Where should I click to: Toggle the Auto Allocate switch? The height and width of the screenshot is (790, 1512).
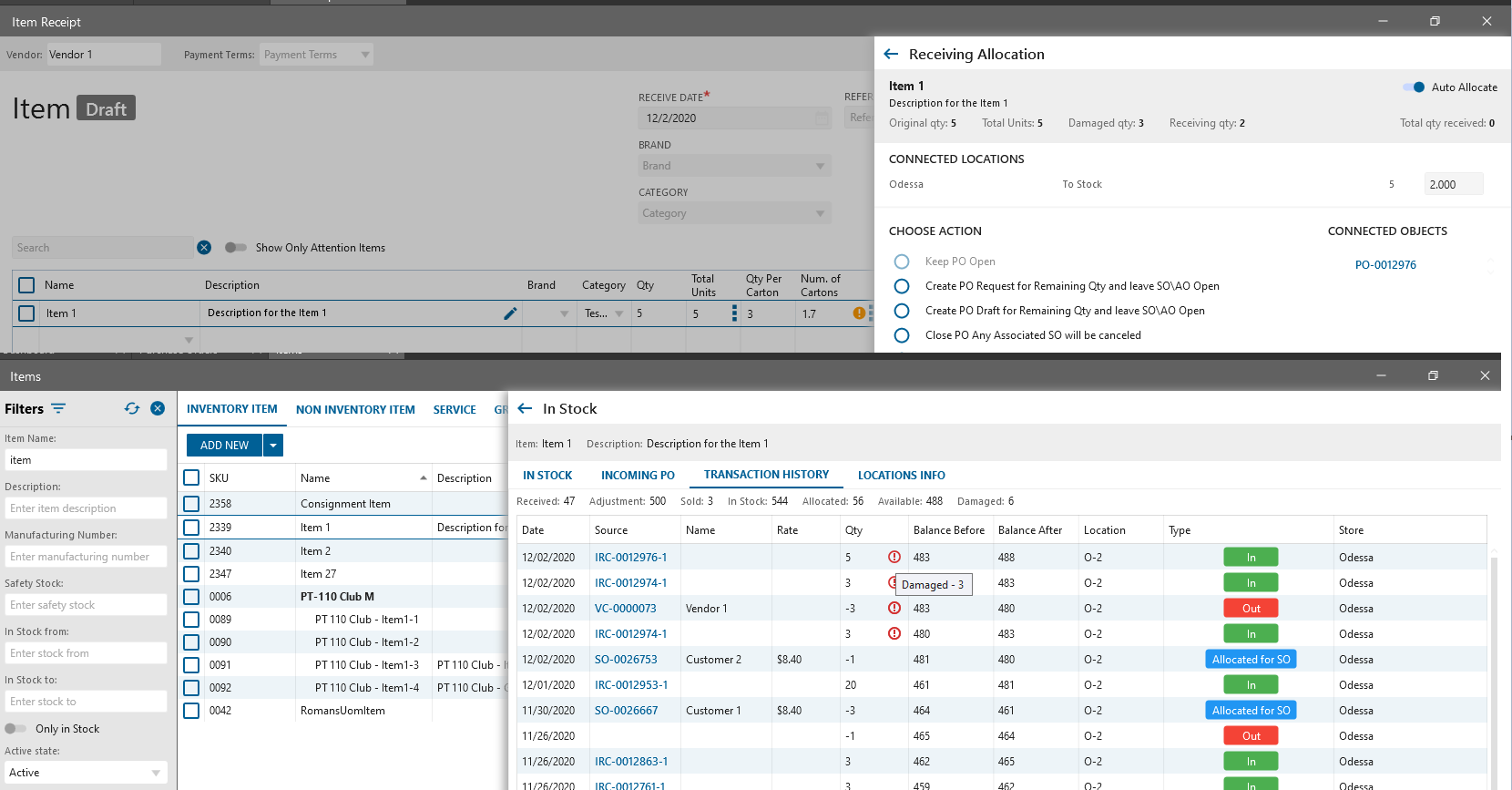(1414, 87)
